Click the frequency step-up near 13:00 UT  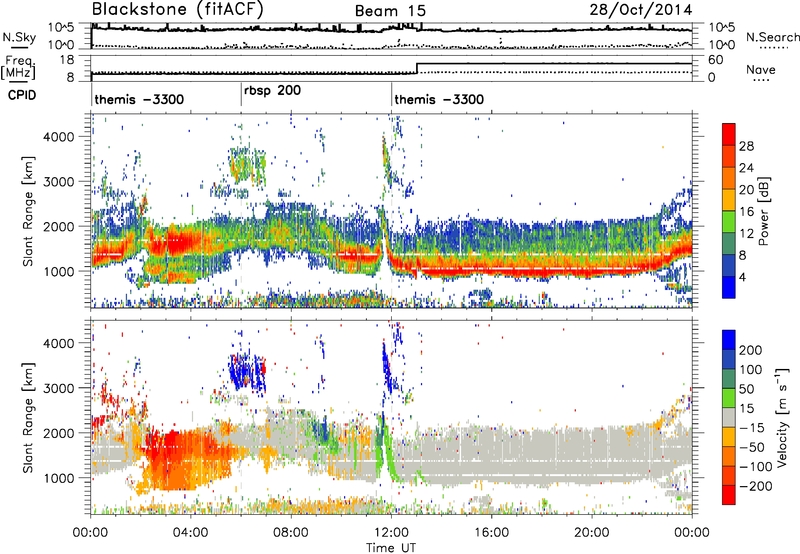pyautogui.click(x=417, y=68)
